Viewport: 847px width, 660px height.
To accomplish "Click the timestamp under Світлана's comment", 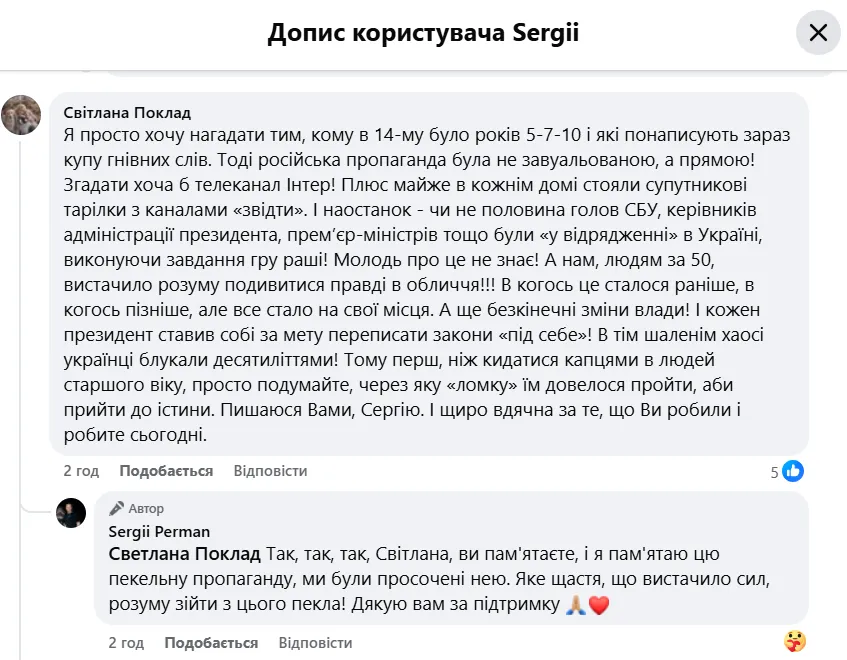I will point(81,470).
